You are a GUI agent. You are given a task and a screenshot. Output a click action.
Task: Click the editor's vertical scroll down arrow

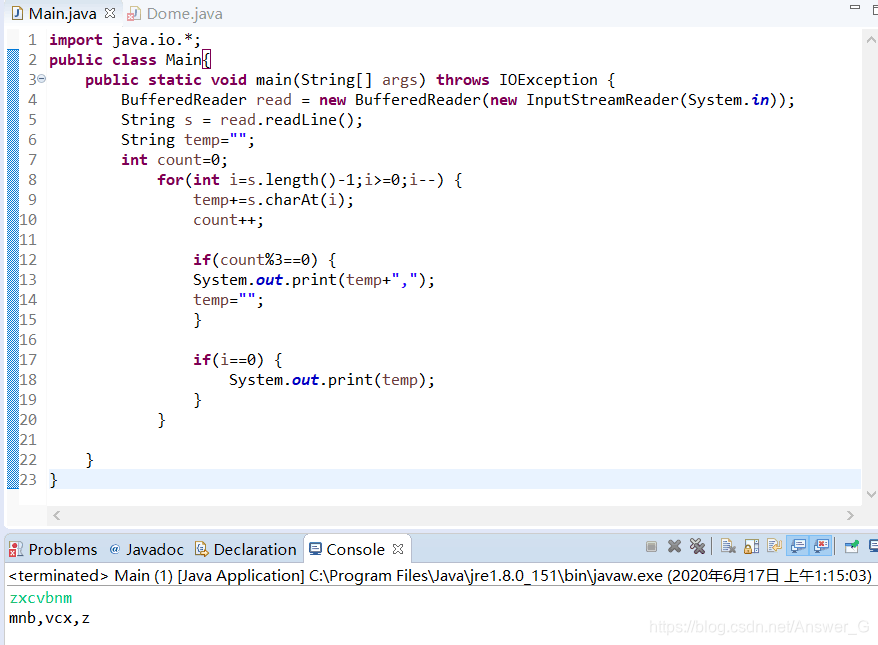click(871, 494)
